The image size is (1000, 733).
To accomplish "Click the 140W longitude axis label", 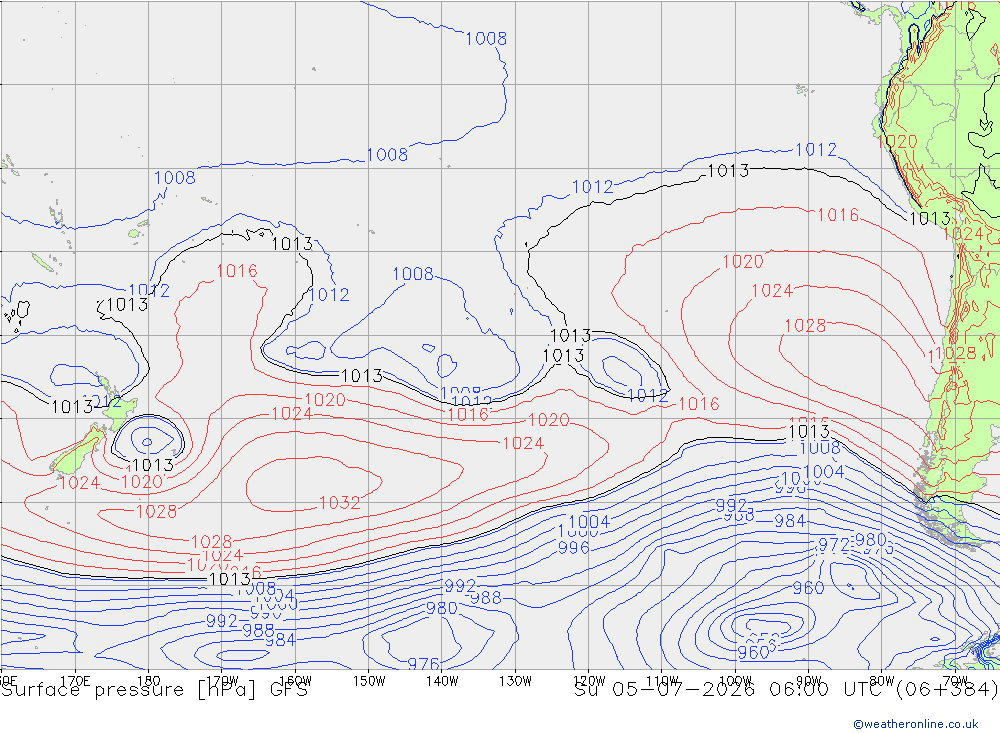I will click(442, 680).
